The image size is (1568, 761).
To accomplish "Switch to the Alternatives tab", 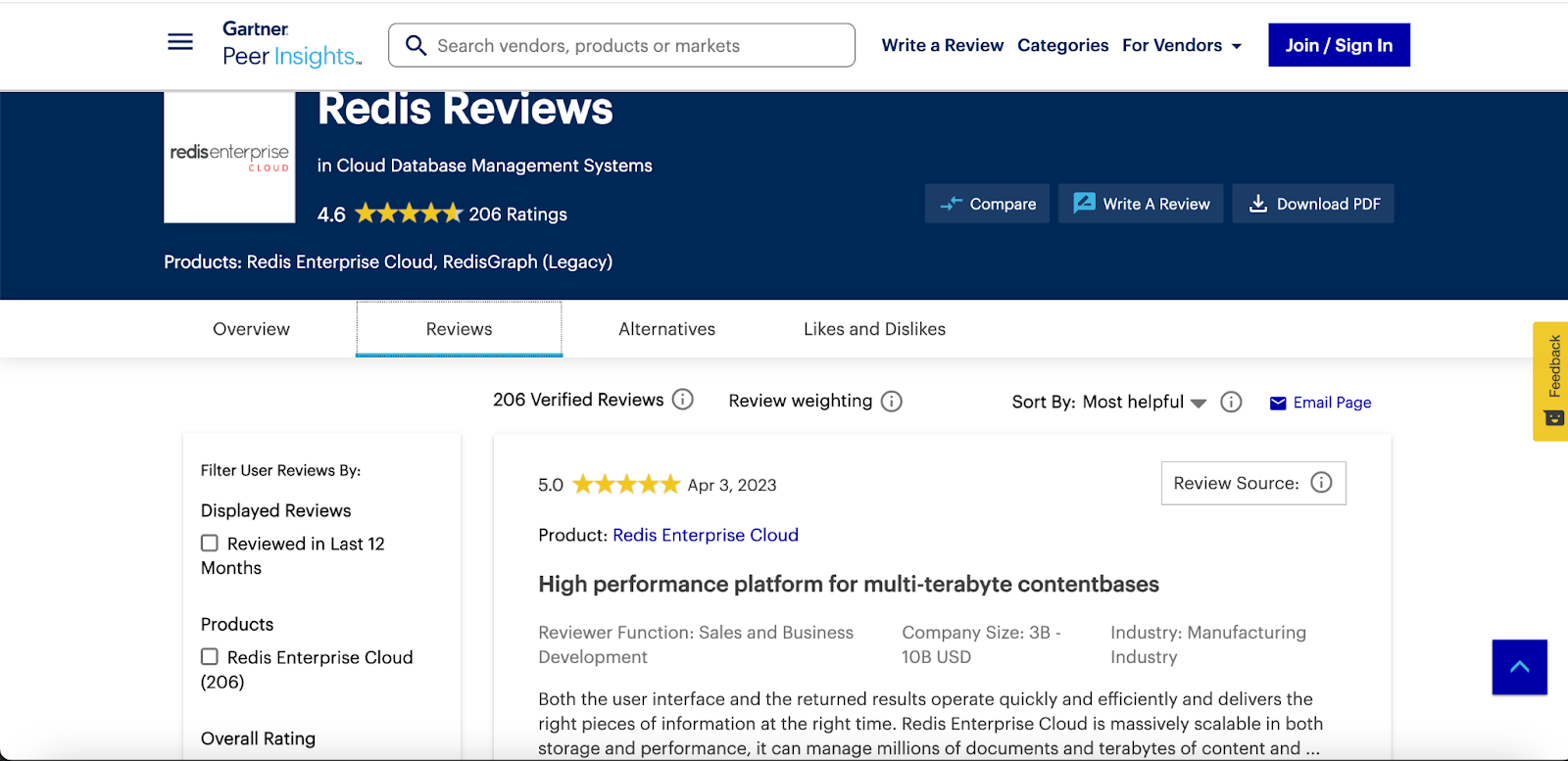I will point(666,329).
